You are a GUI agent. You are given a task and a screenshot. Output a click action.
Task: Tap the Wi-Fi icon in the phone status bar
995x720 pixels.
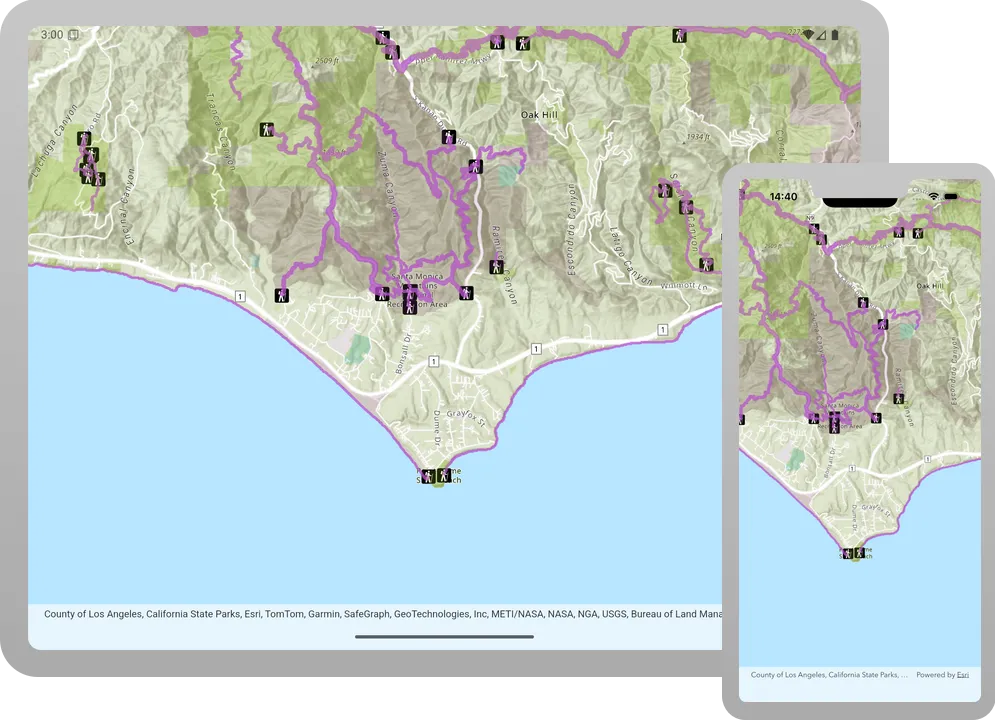[x=933, y=197]
